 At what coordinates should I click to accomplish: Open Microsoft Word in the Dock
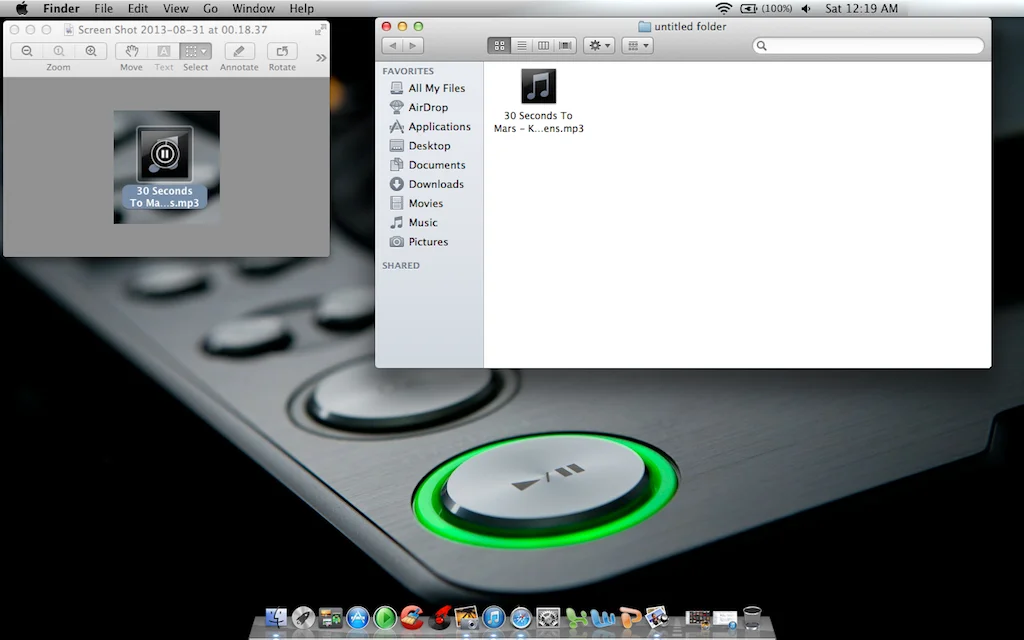coord(603,617)
